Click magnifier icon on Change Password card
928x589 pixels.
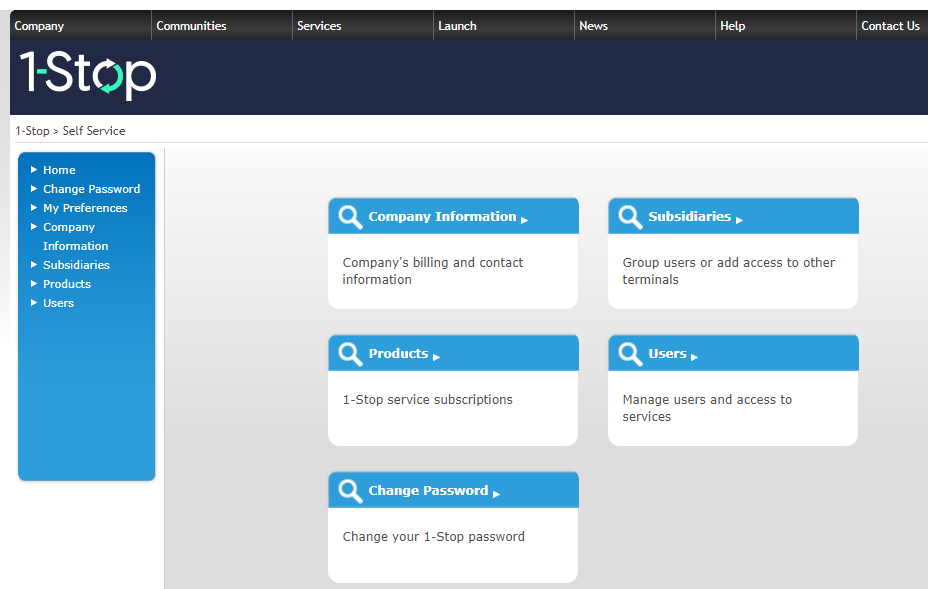[350, 491]
